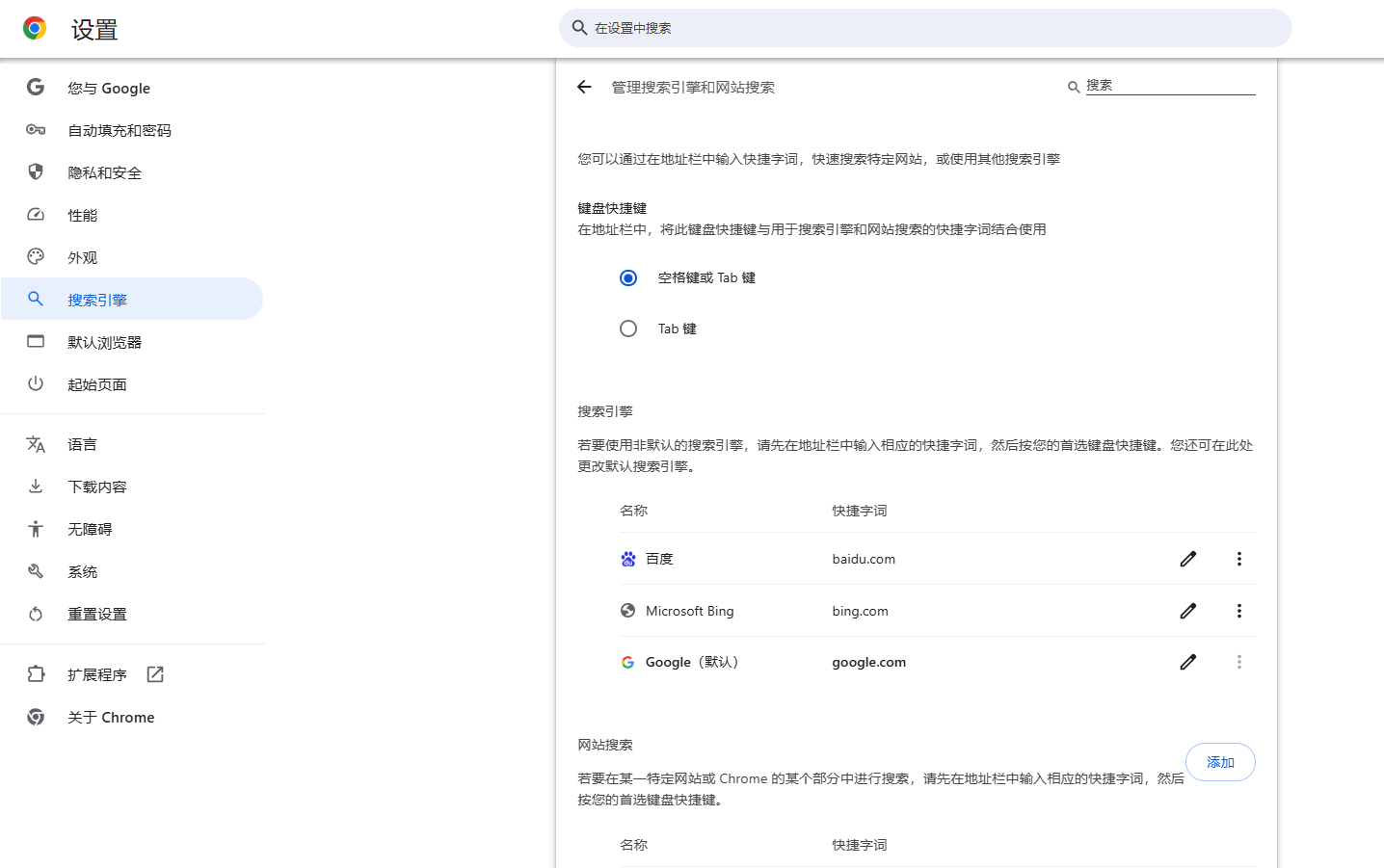This screenshot has width=1384, height=868.
Task: Click the accessibility icon for 无障碍
Action: [x=36, y=529]
